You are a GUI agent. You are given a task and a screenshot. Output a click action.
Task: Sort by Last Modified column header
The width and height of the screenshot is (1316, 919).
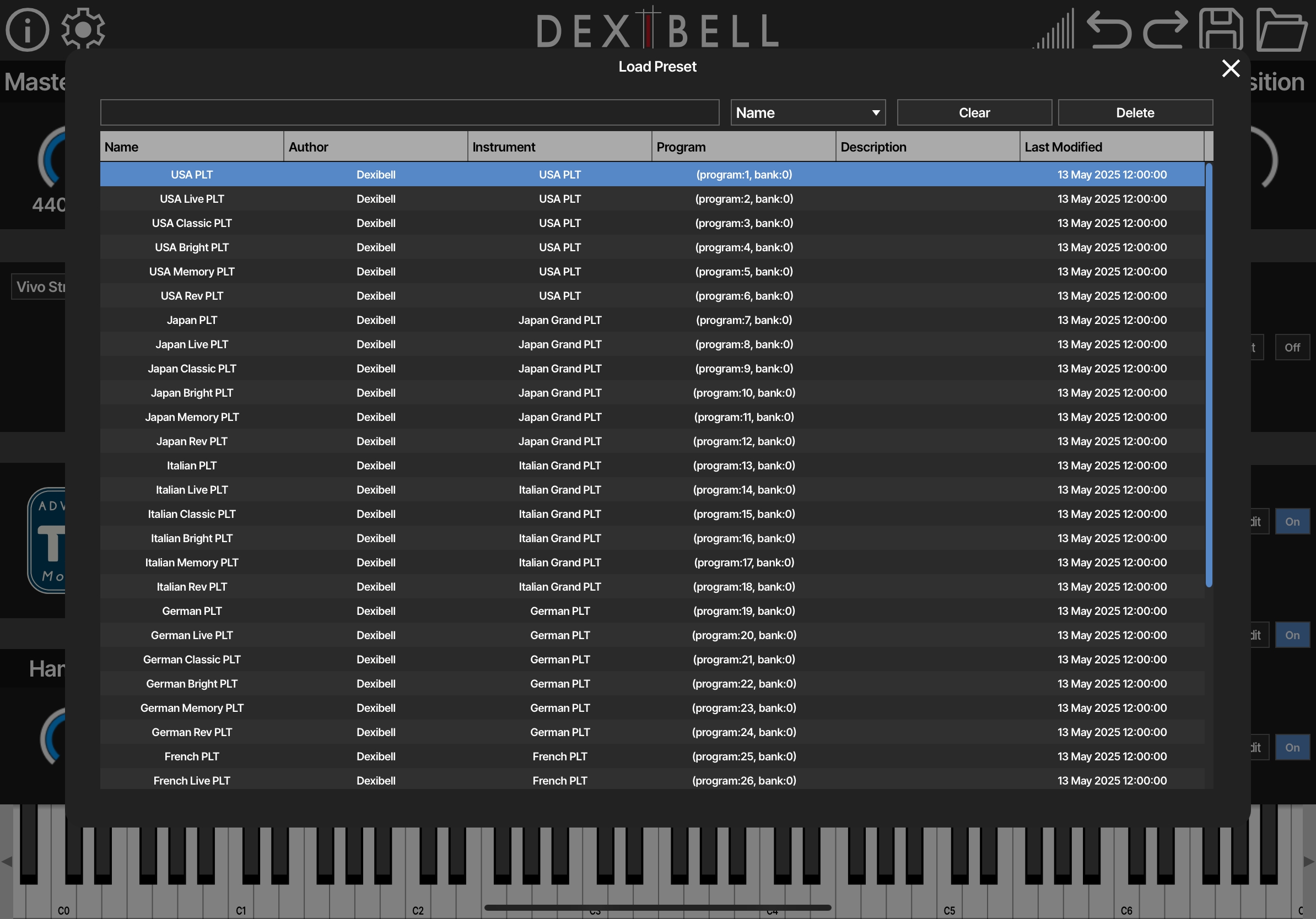pos(1111,147)
